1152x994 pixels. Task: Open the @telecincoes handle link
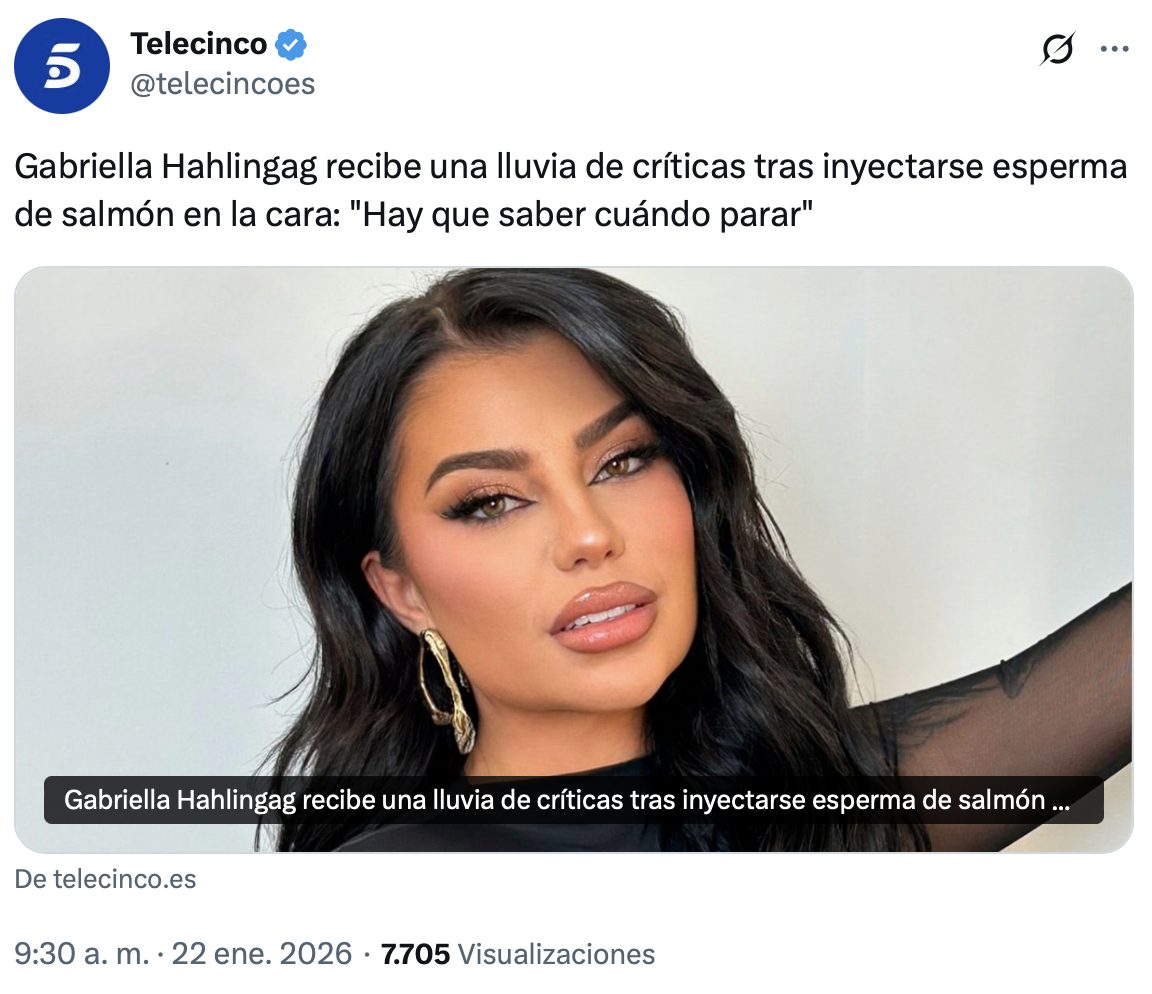(x=223, y=84)
